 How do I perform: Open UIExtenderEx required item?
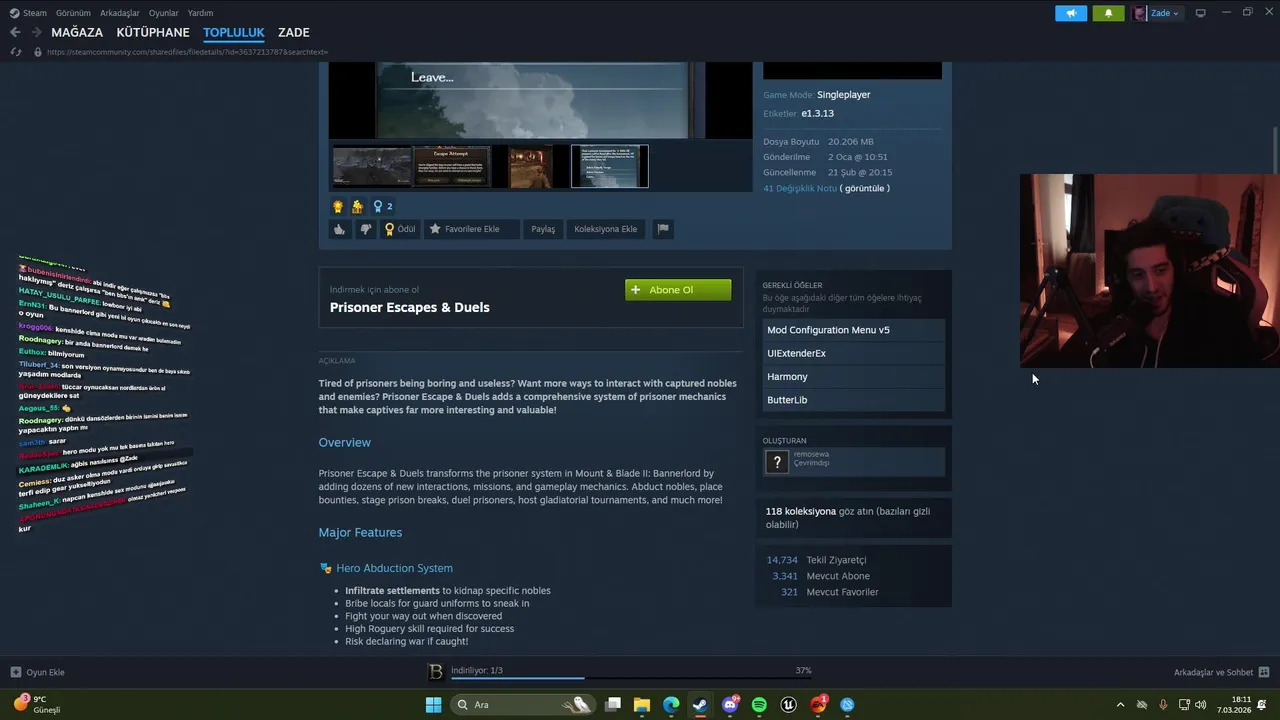(x=853, y=353)
